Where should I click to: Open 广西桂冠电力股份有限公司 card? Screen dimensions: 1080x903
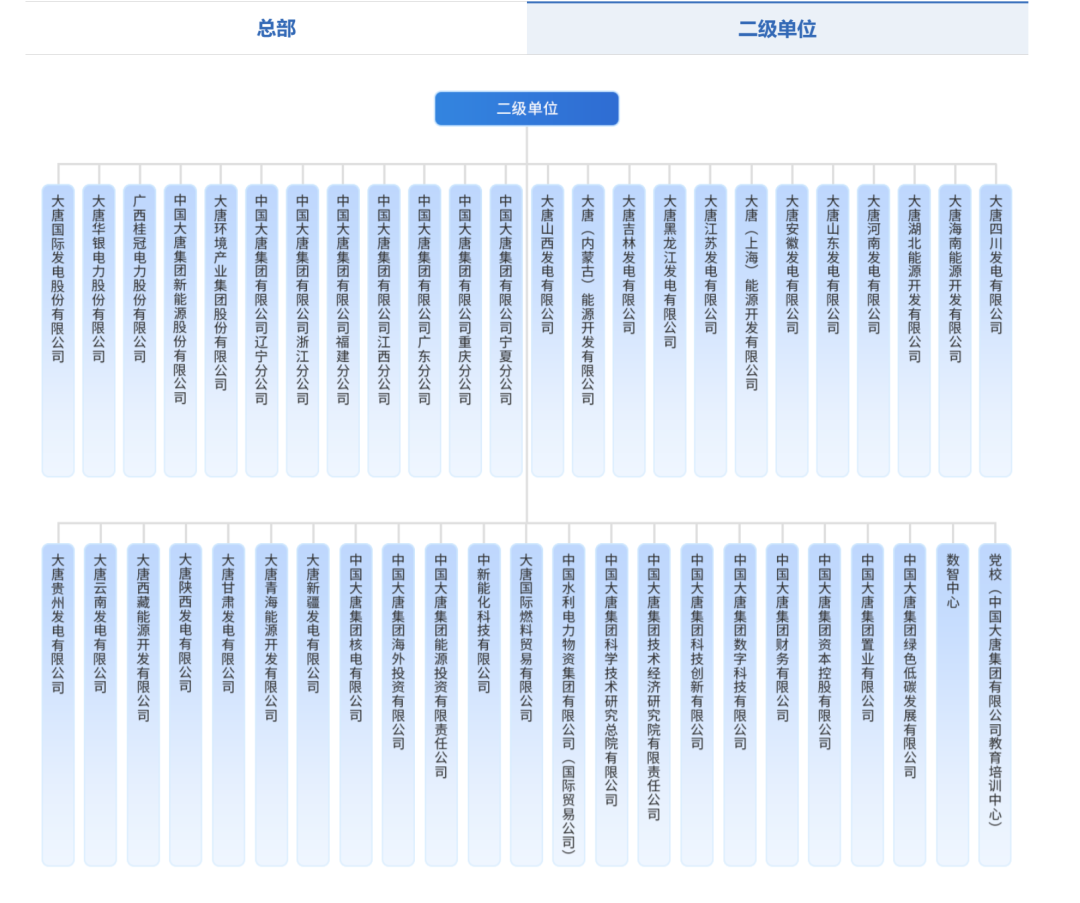(140, 331)
